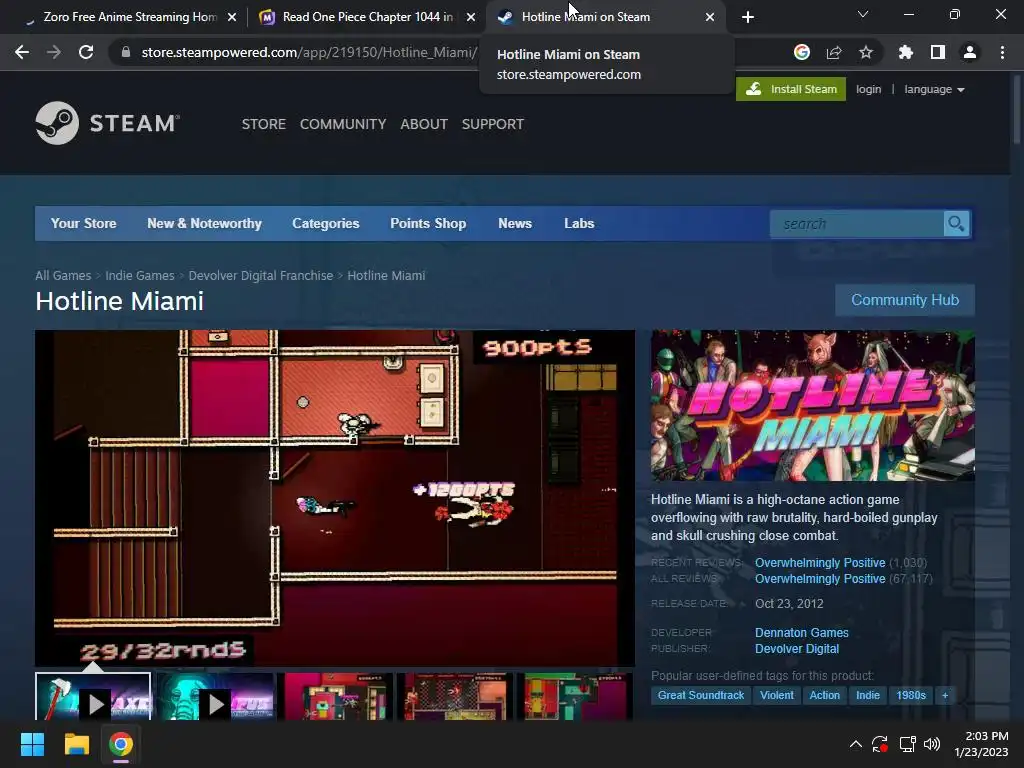This screenshot has height=768, width=1024.
Task: Click the search magnifier button
Action: coord(957,224)
